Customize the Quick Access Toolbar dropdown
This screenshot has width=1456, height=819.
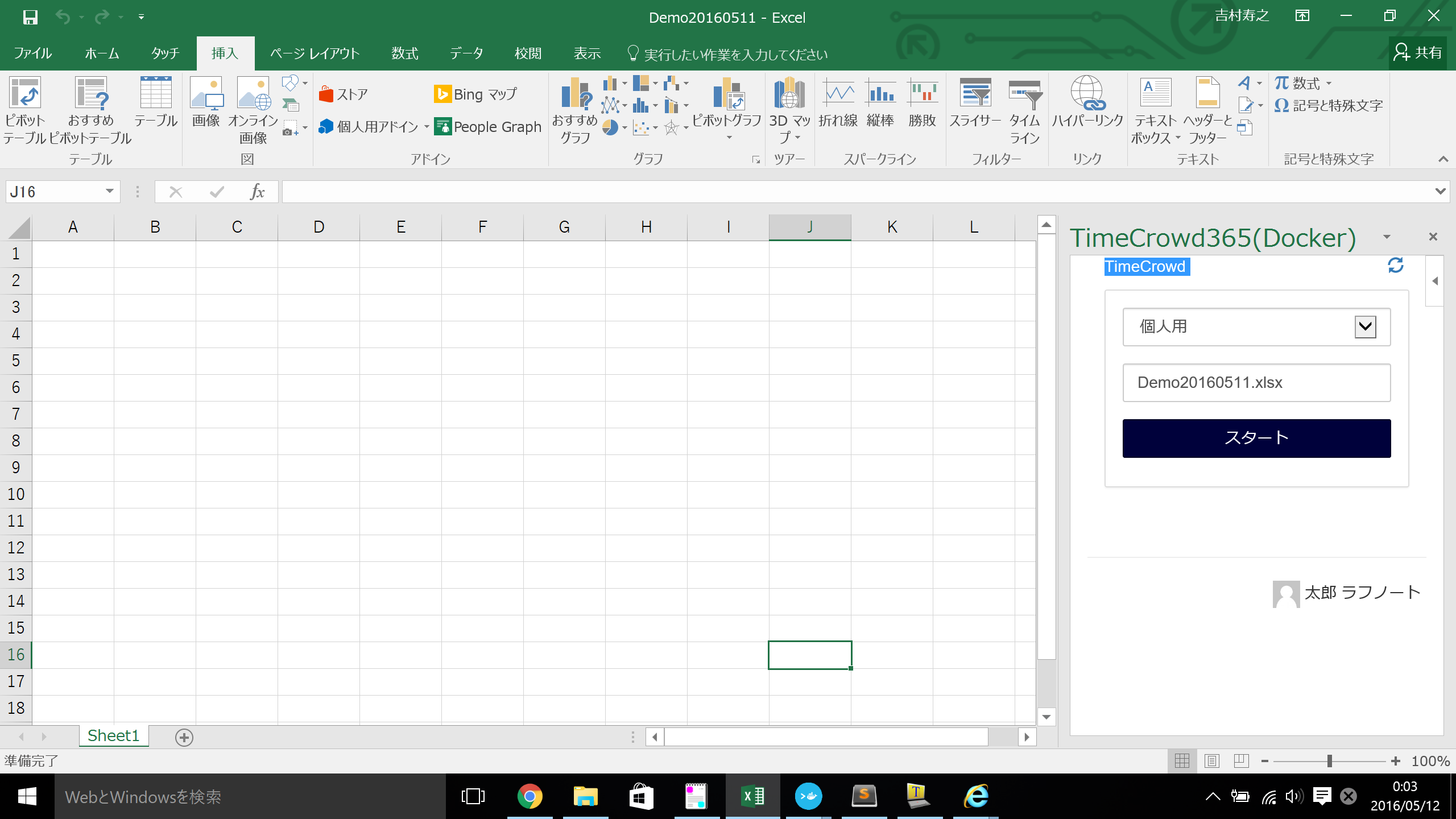coord(141,17)
